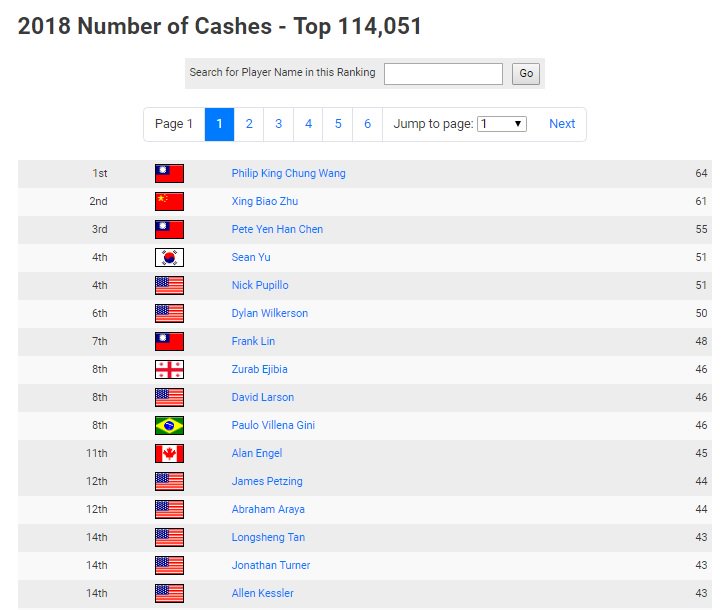This screenshot has height=610, width=725.
Task: Open Alan Engel's player profile
Action: pyautogui.click(x=257, y=453)
